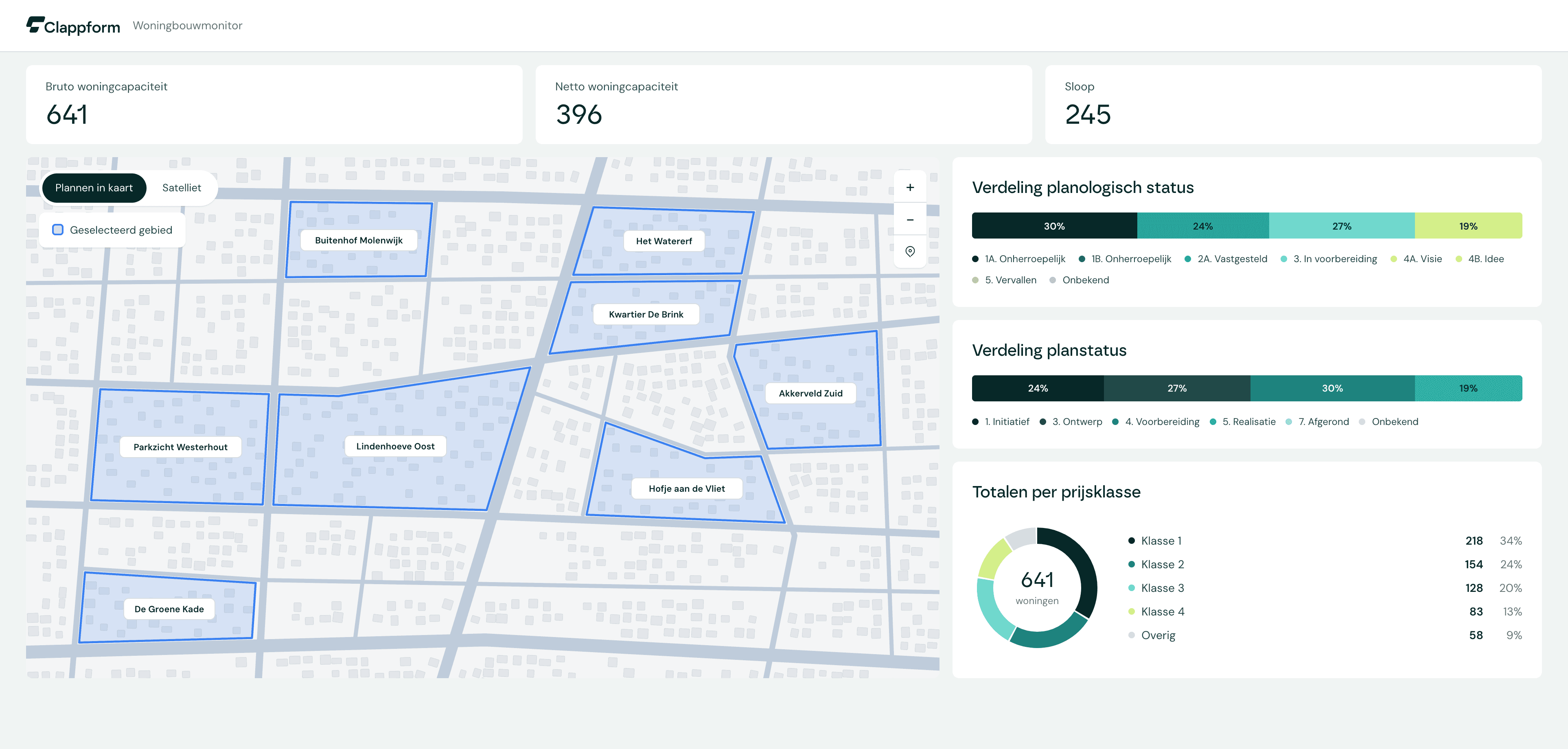
Task: Toggle 5. Vervallen legend item
Action: tap(1004, 280)
